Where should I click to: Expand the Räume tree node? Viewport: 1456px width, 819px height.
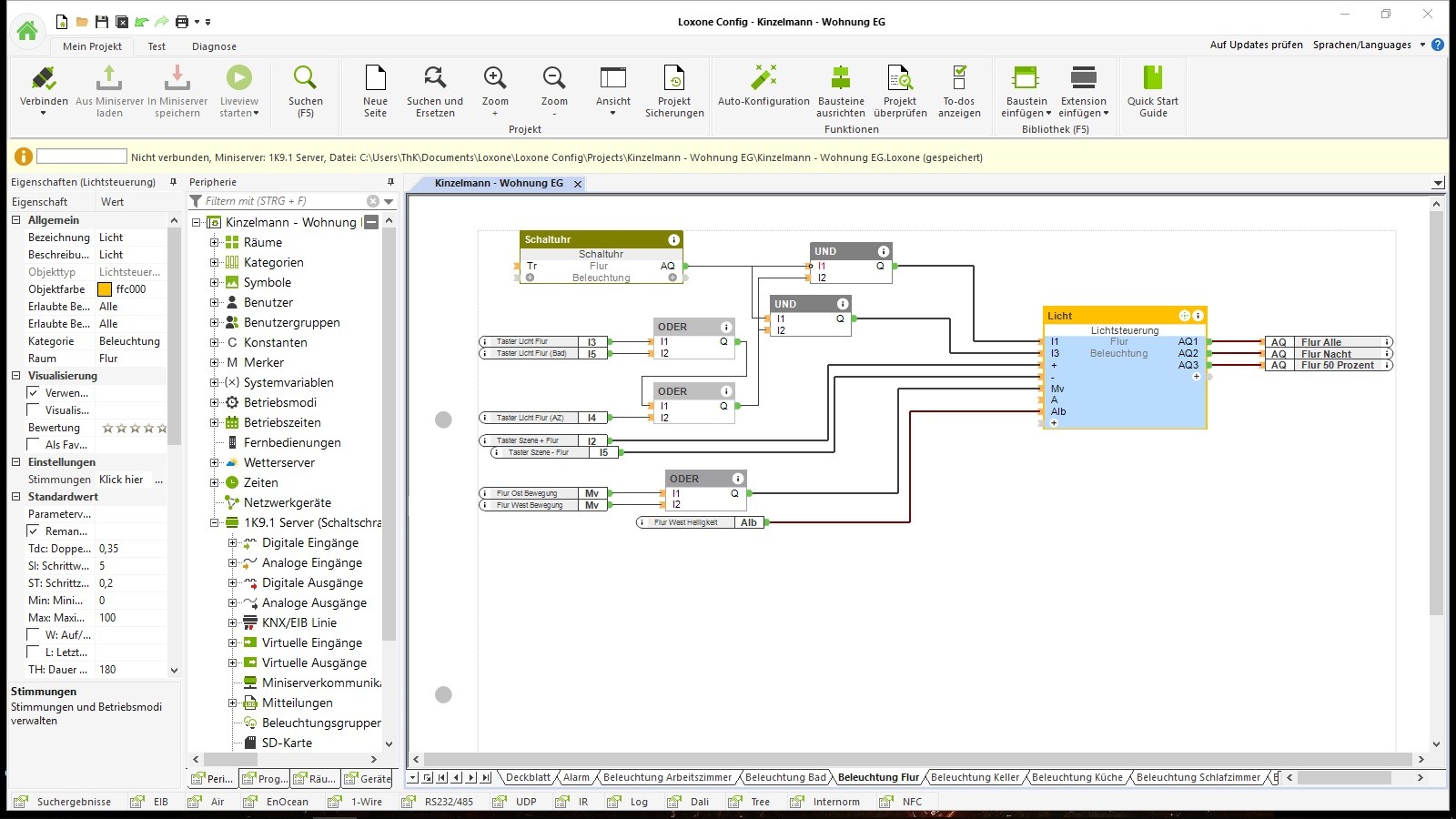pyautogui.click(x=215, y=243)
